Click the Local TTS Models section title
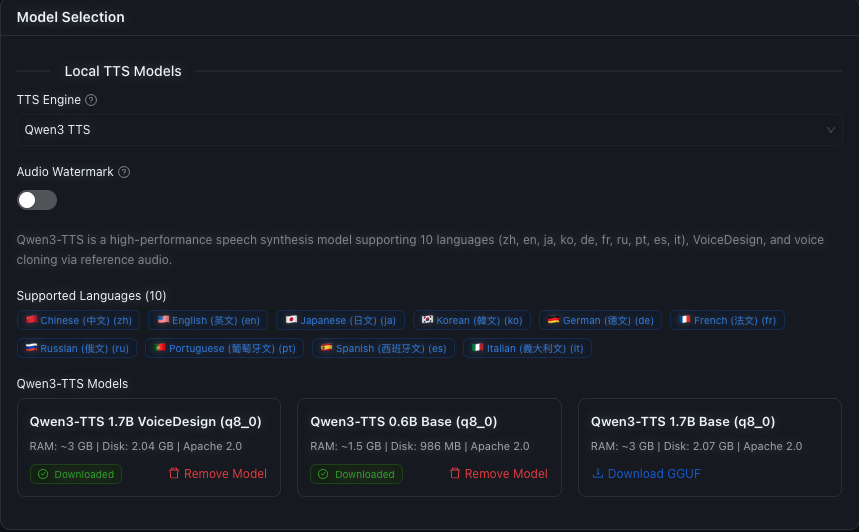Viewport: 859px width, 532px height. (123, 71)
